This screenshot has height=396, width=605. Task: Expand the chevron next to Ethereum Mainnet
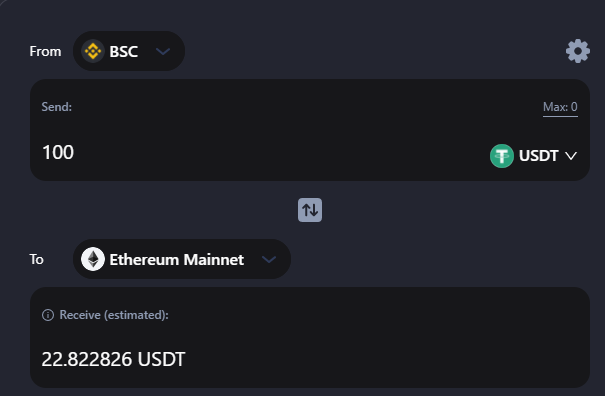pyautogui.click(x=269, y=259)
